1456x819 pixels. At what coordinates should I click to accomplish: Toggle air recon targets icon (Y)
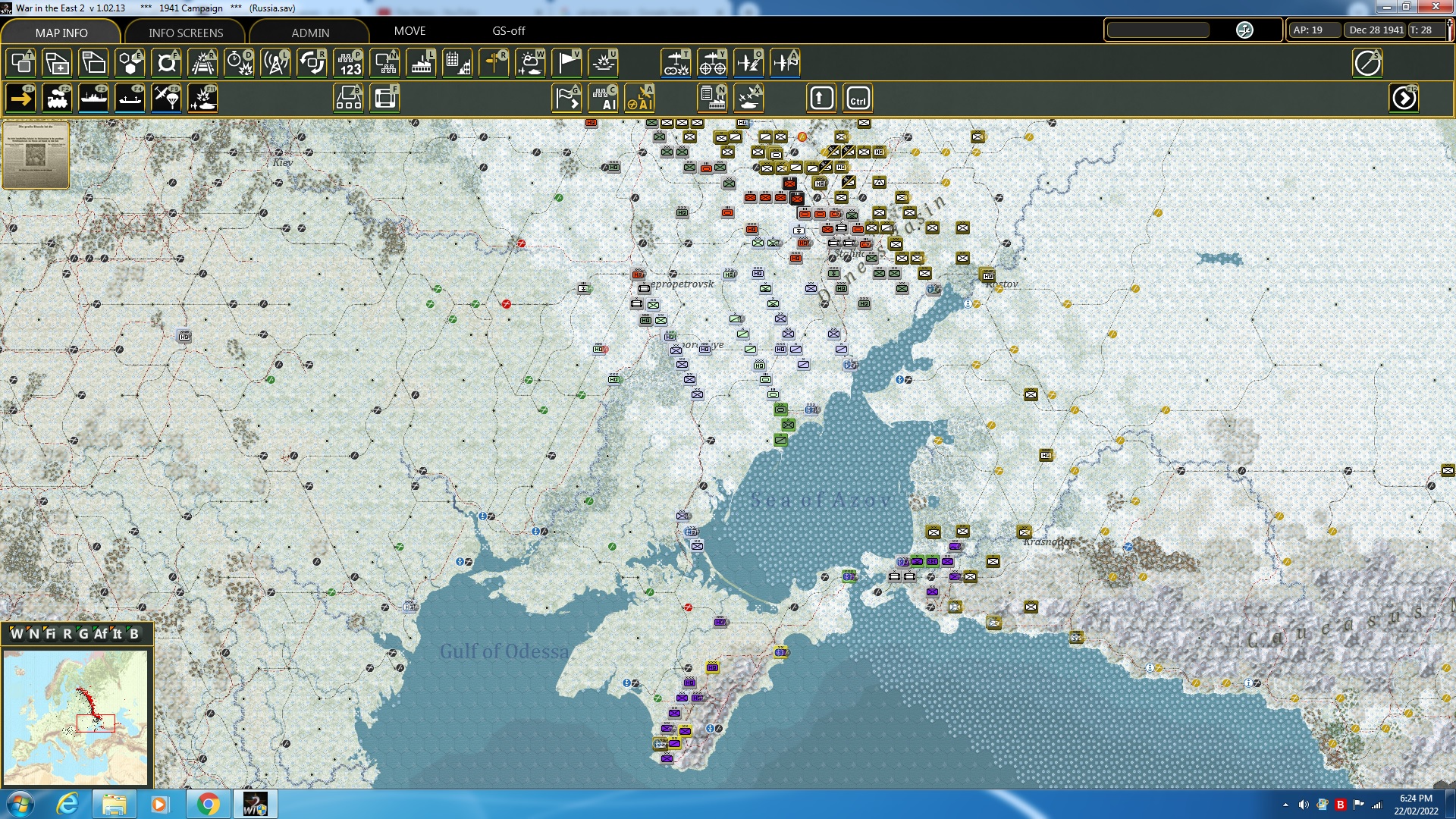(712, 63)
